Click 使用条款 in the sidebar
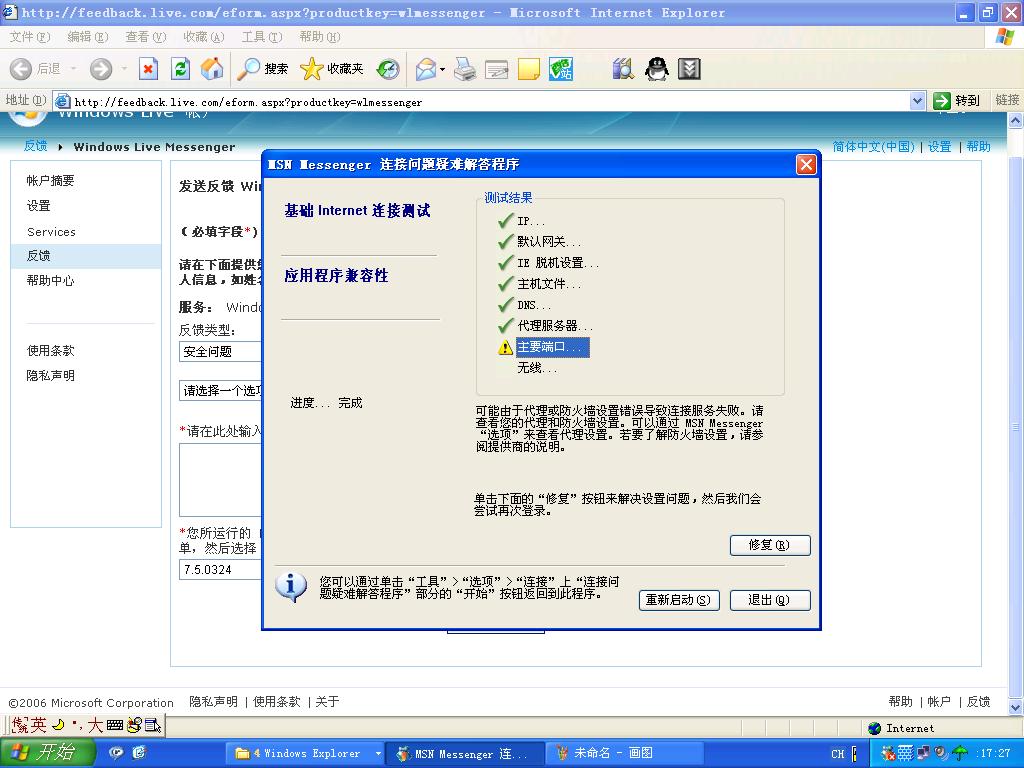The height and width of the screenshot is (768, 1024). pos(50,351)
